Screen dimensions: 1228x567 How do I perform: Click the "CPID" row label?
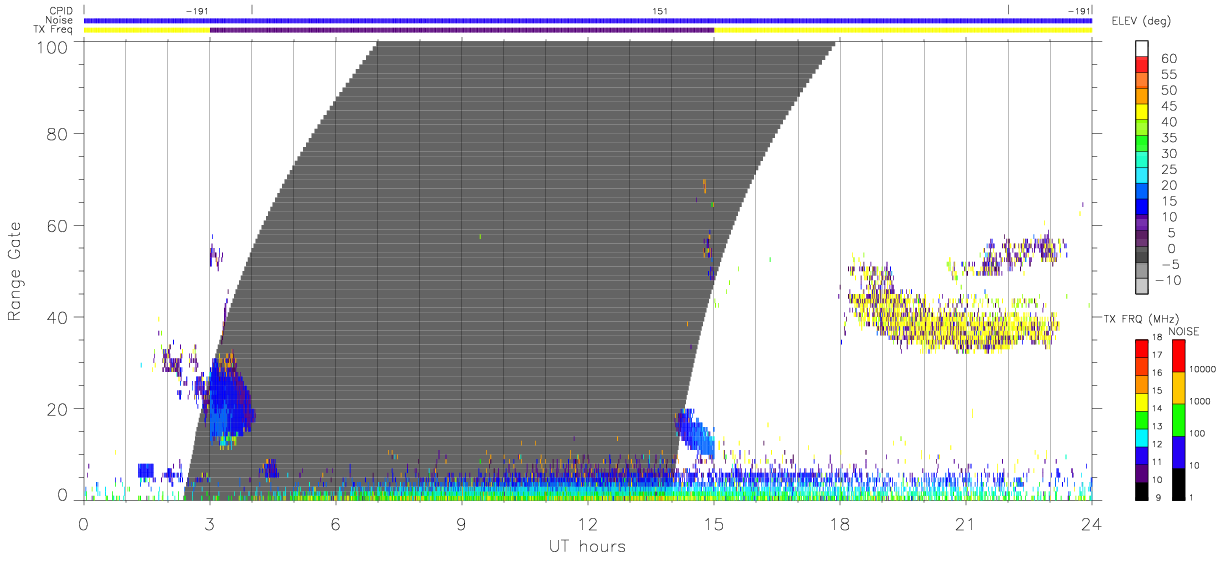[60, 10]
